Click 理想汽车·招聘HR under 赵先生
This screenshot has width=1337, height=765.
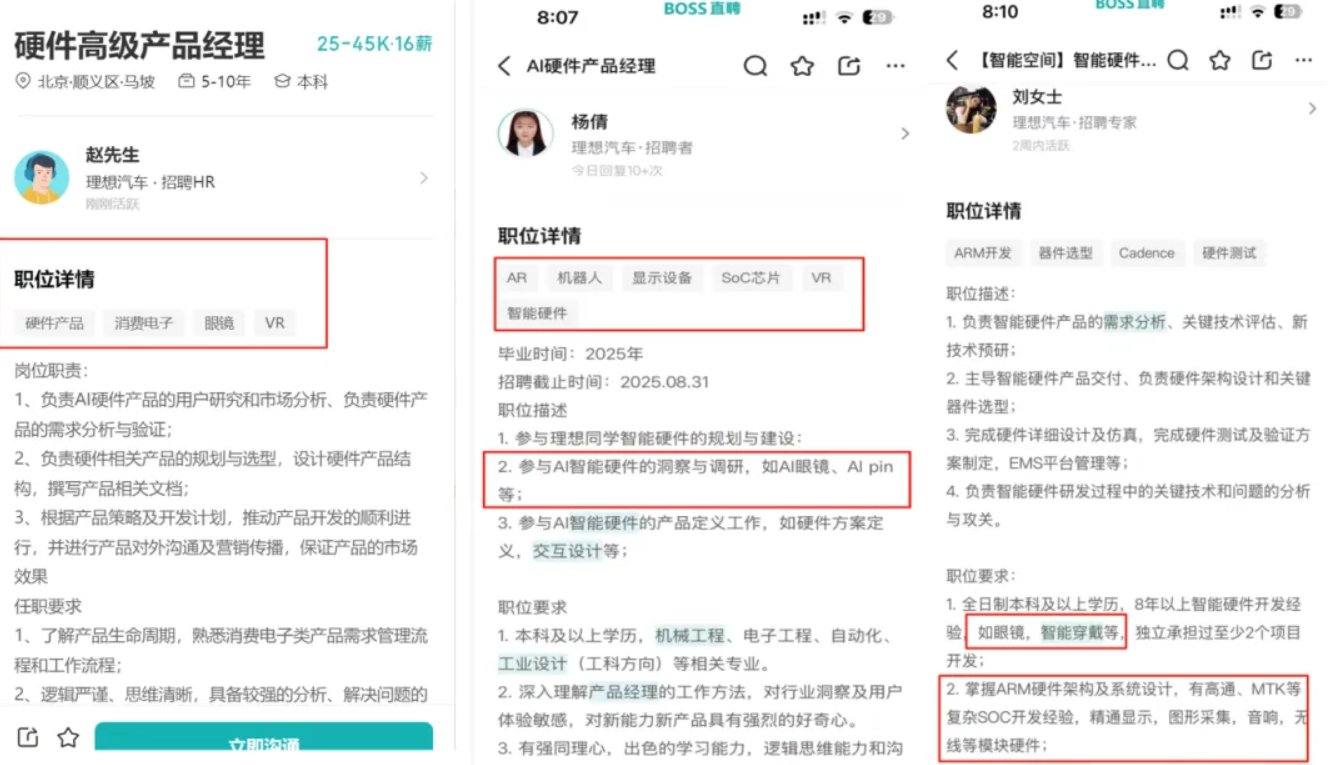pyautogui.click(x=150, y=182)
